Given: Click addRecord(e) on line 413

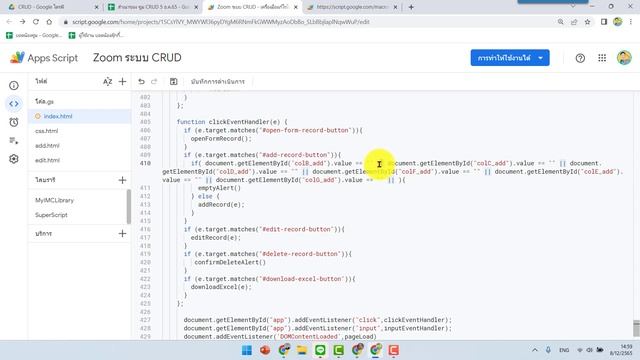Looking at the screenshot, I should coord(221,204).
